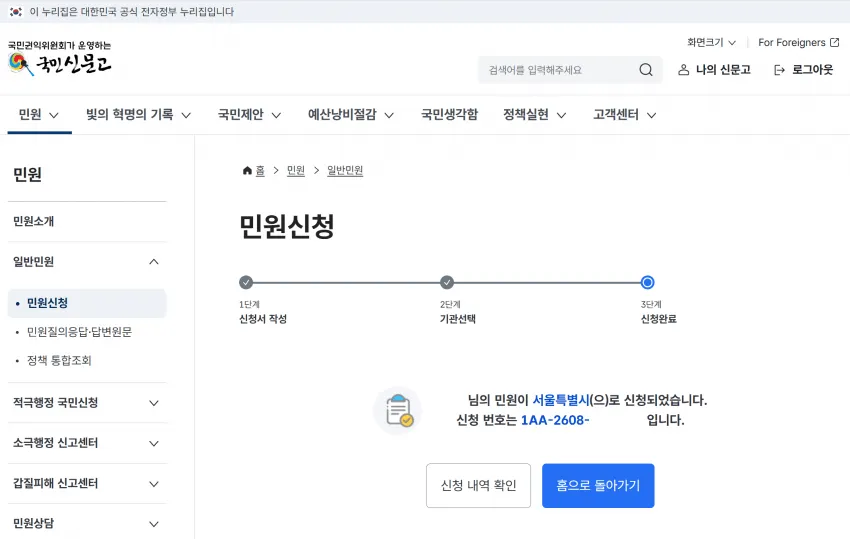Click the 홈으로 돌아가기 button
850x539 pixels.
[598, 485]
